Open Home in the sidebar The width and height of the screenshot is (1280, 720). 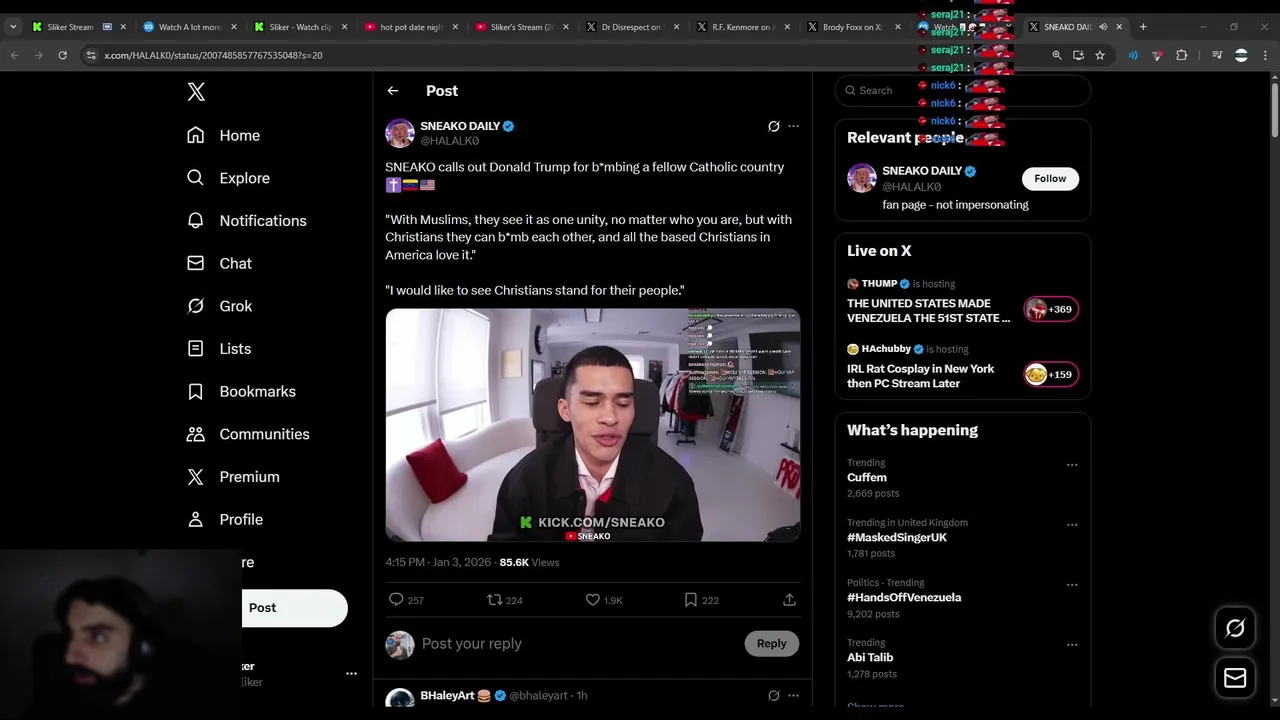pos(224,135)
